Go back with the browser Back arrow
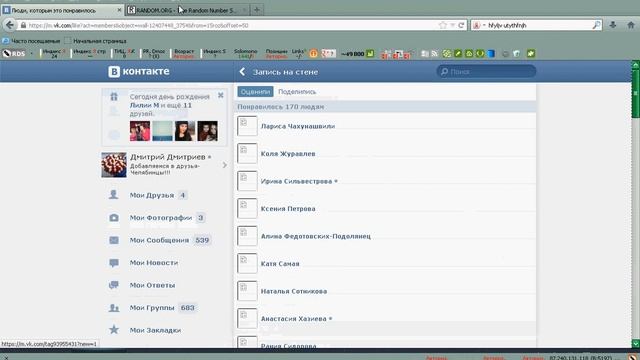640x360 pixels. [9, 25]
